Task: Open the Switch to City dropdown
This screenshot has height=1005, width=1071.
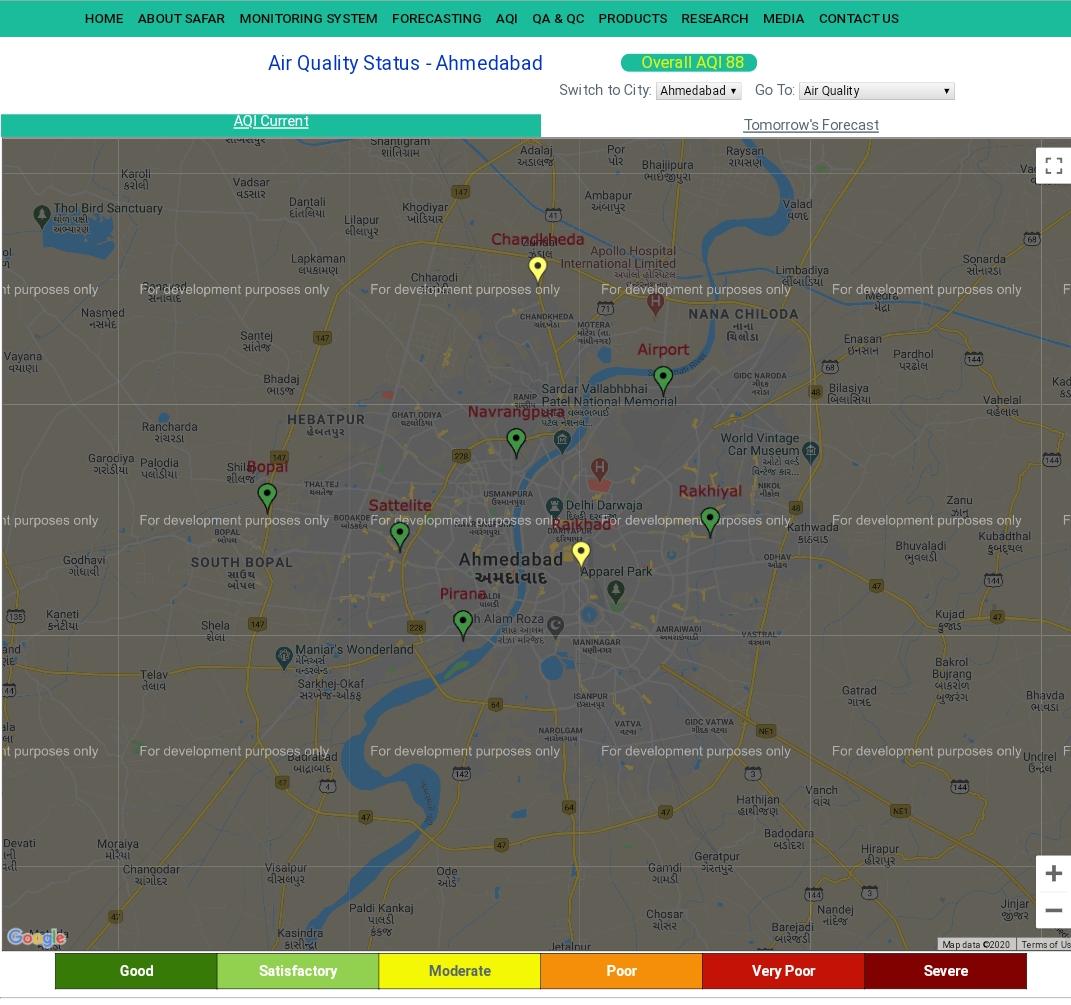Action: [698, 91]
